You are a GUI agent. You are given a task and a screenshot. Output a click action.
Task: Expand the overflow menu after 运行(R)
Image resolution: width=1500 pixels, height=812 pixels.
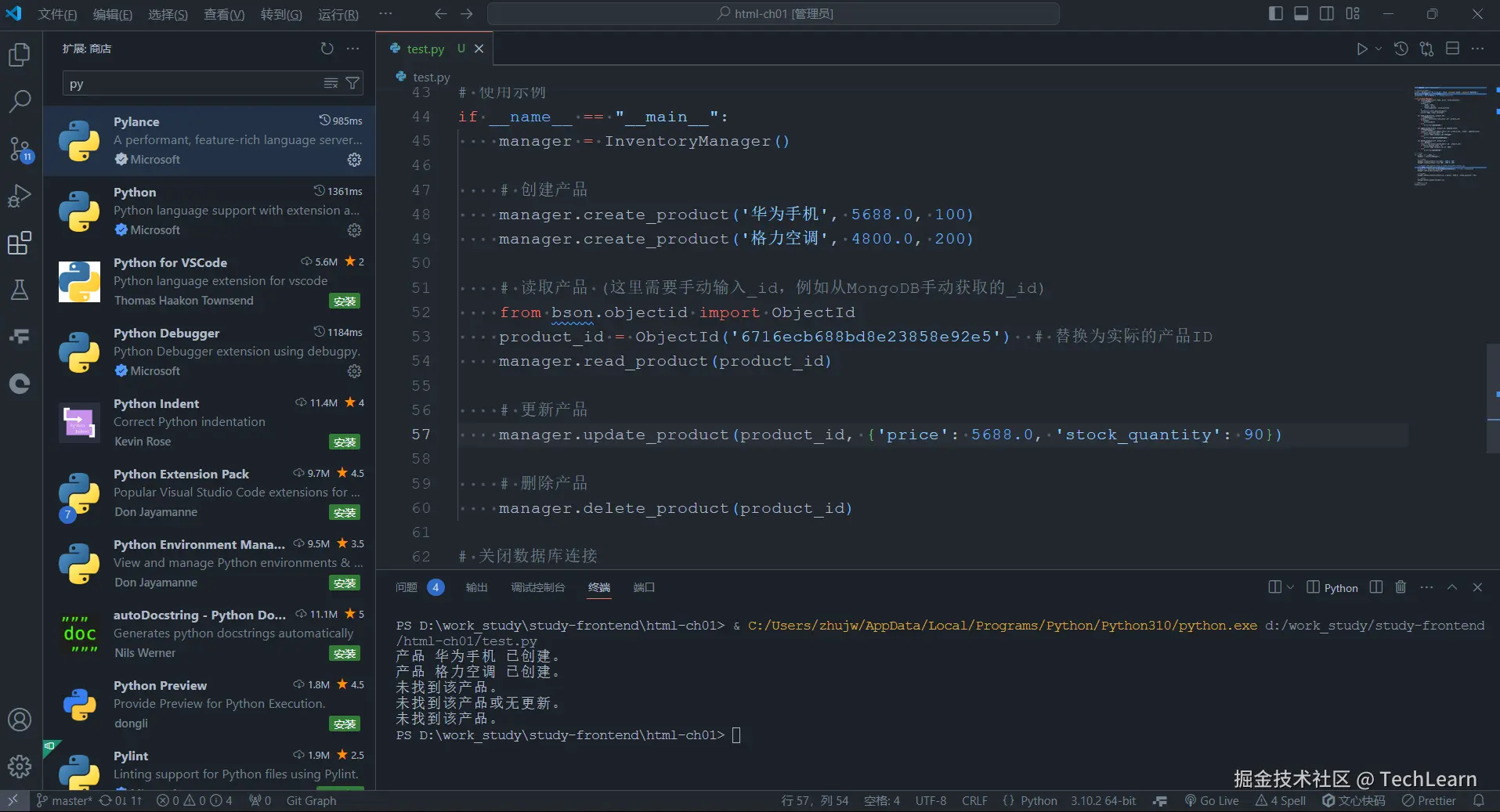pyautogui.click(x=385, y=14)
